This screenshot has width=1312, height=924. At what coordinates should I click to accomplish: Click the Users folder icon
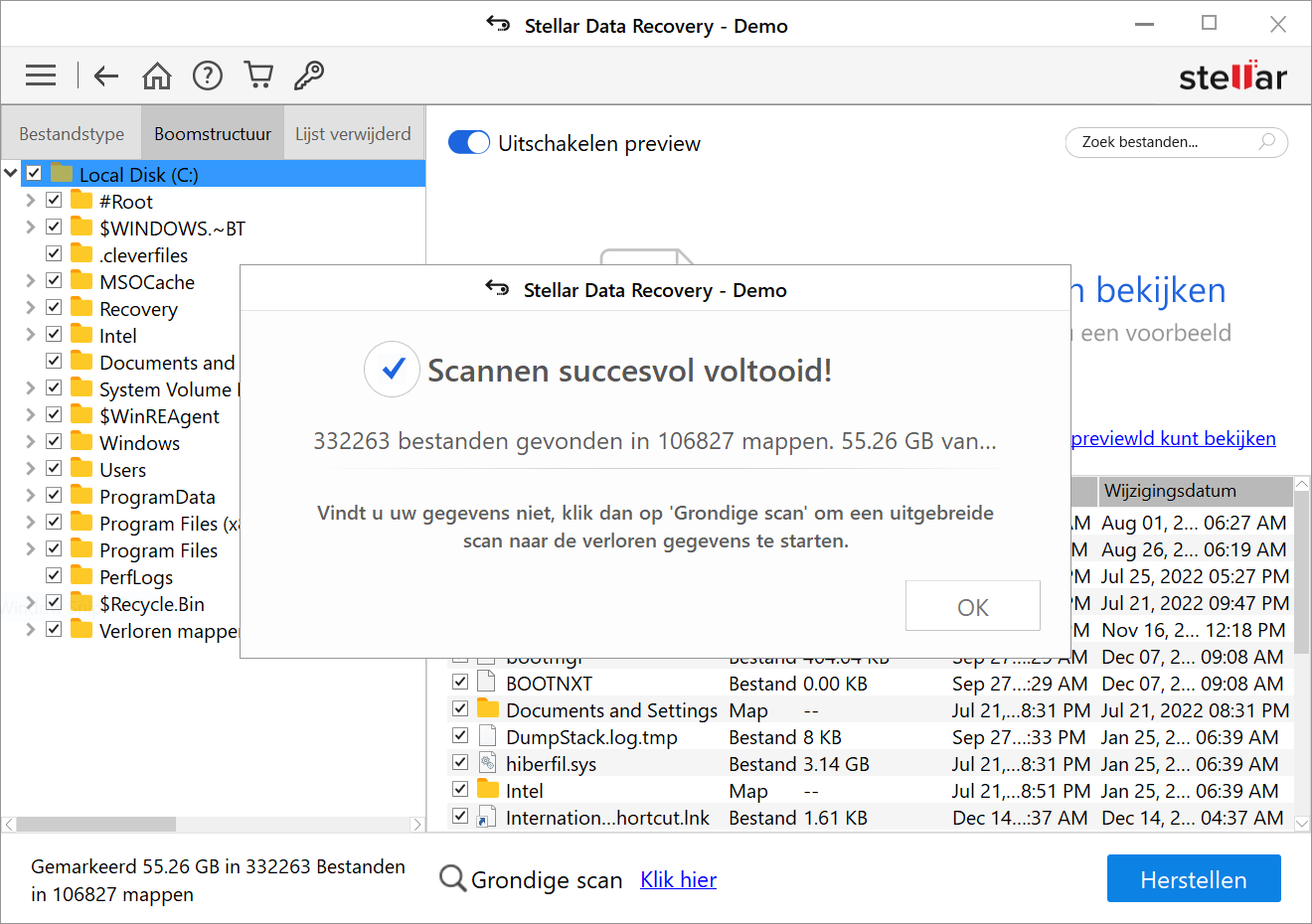(82, 469)
